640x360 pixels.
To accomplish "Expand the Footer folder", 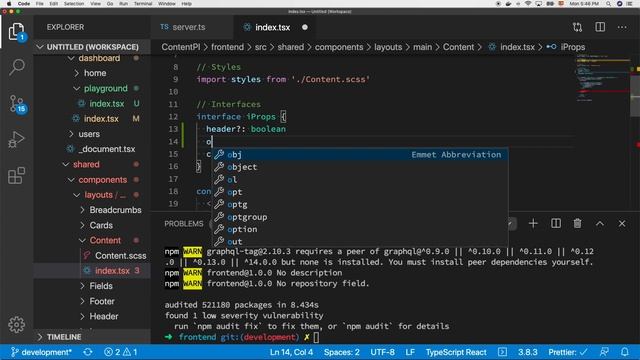I will pos(102,301).
